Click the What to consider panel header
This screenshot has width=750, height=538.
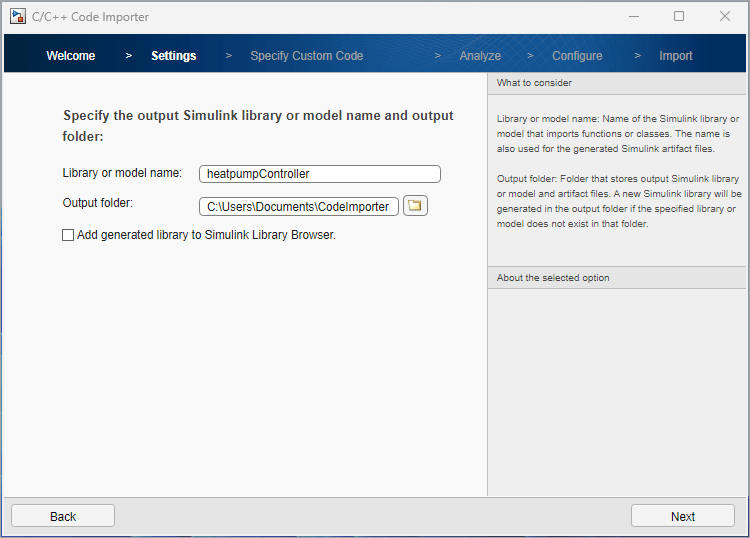coord(617,83)
